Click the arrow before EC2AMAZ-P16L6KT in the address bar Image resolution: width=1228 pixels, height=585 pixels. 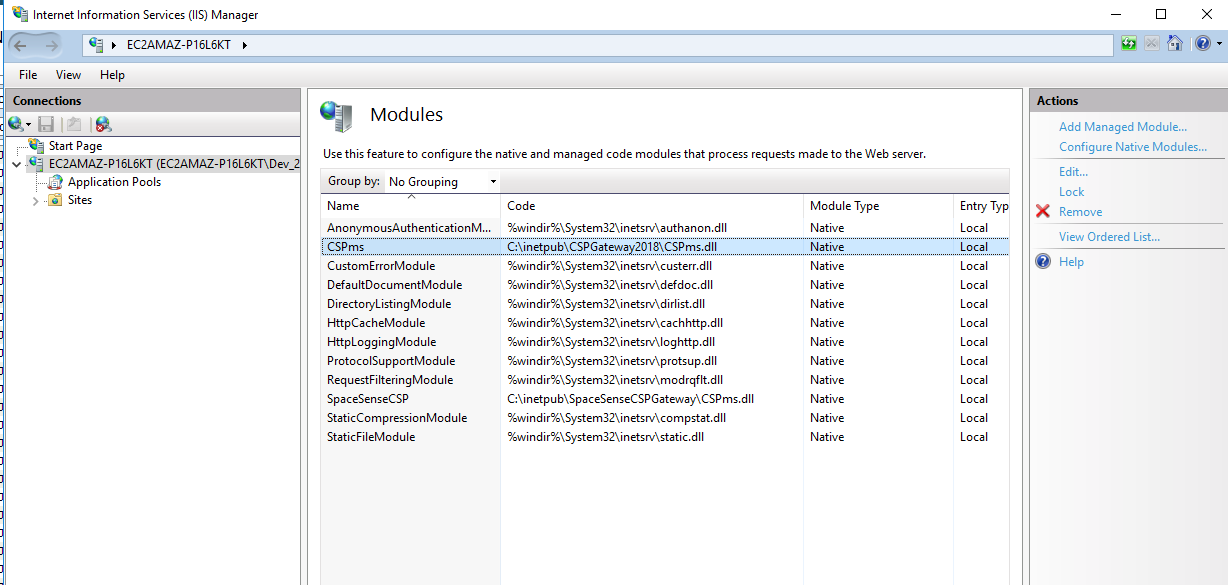tap(114, 45)
